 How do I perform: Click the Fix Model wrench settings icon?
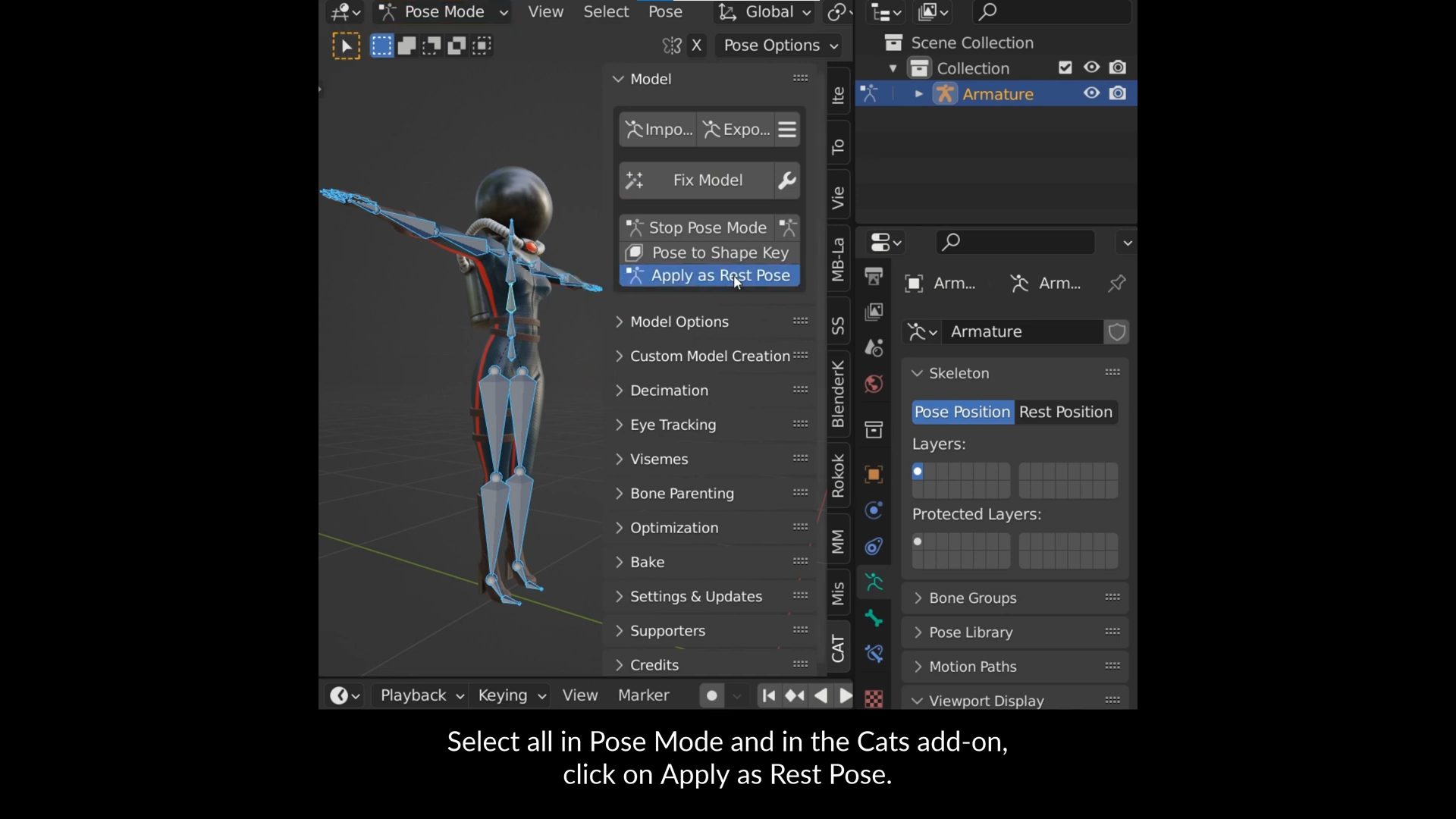pos(786,180)
